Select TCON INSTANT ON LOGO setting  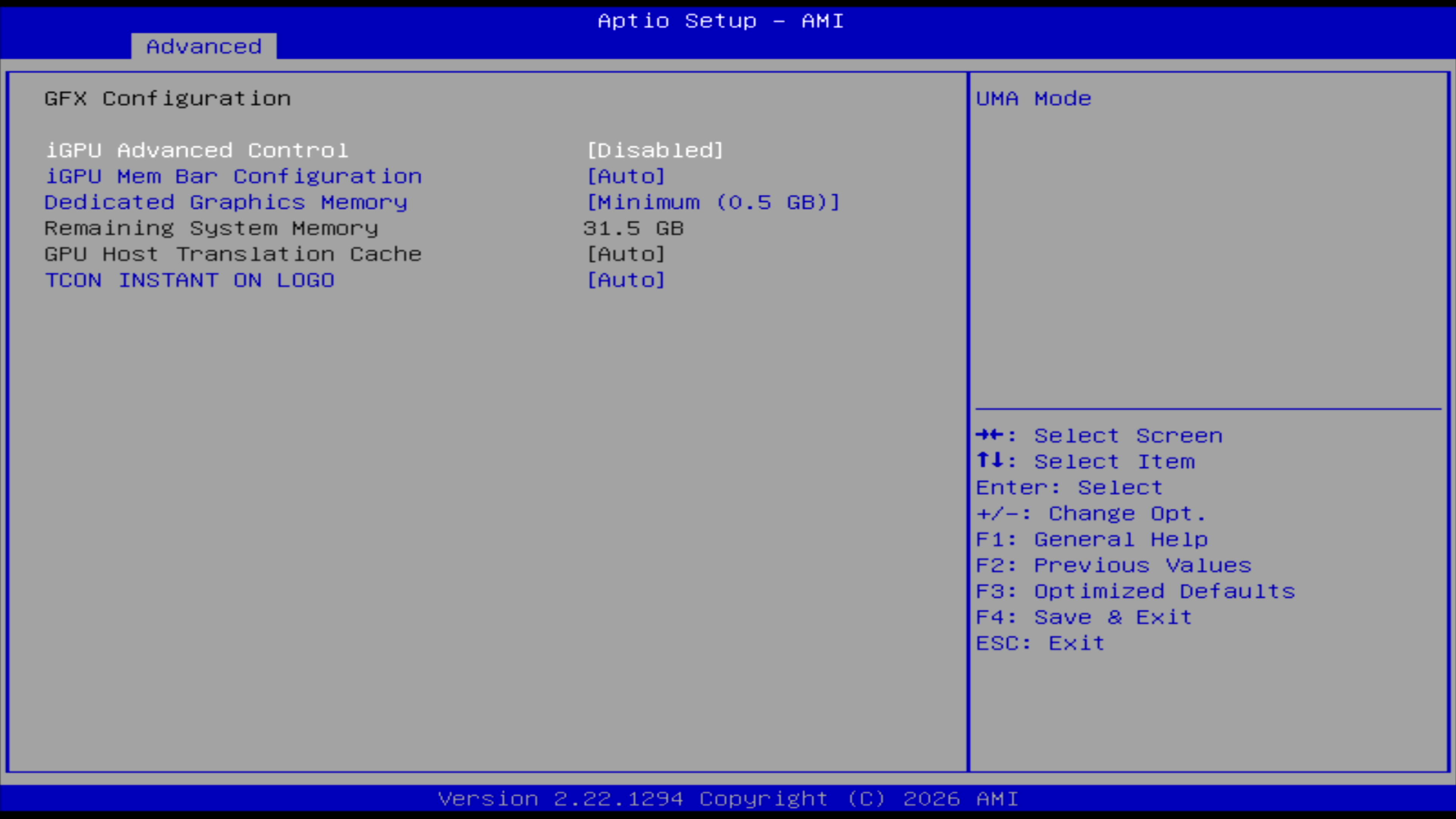pos(190,281)
